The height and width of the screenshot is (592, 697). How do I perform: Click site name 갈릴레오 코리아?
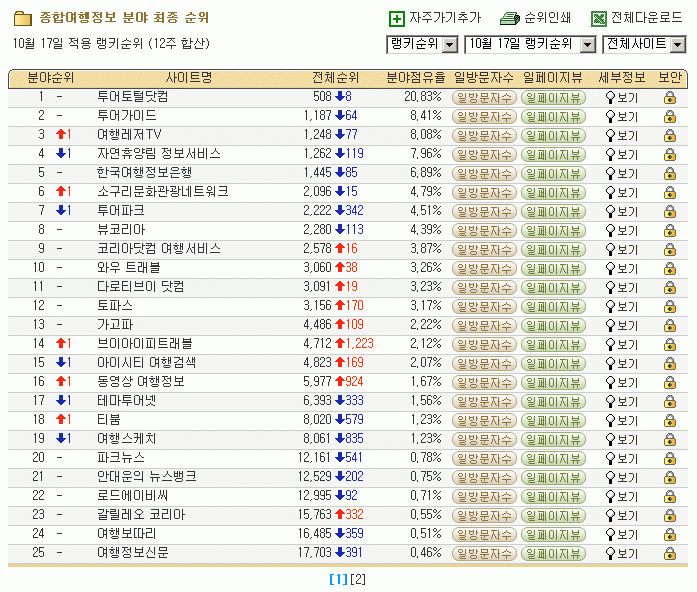[x=141, y=515]
